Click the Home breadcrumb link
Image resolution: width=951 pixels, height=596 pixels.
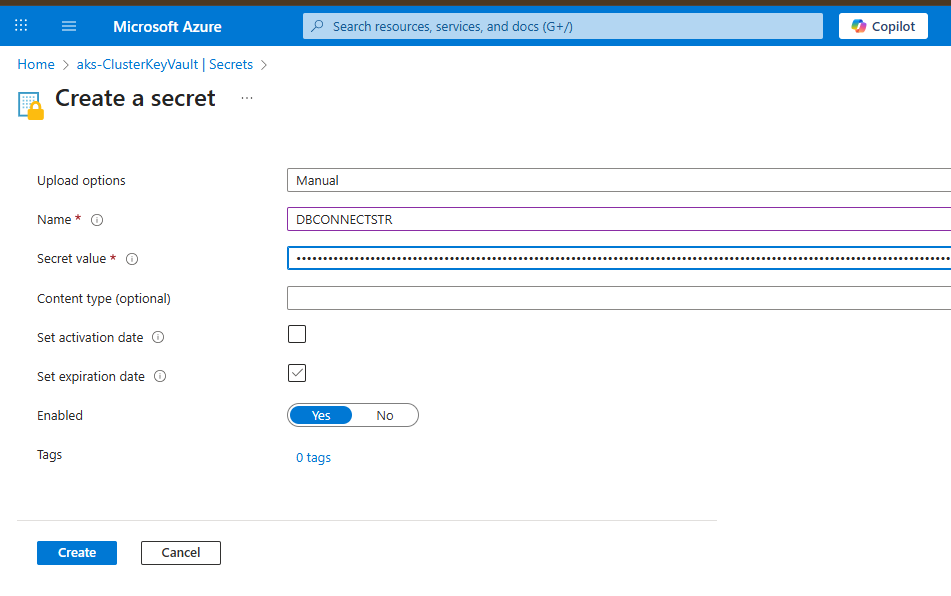coord(36,64)
